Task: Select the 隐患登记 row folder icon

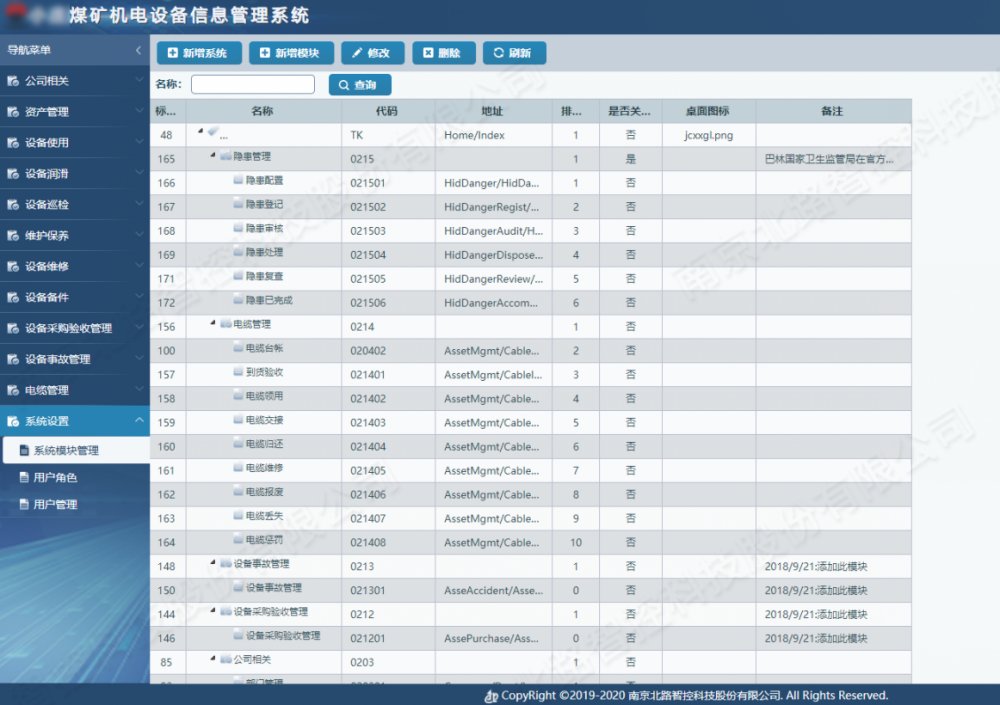Action: click(238, 205)
